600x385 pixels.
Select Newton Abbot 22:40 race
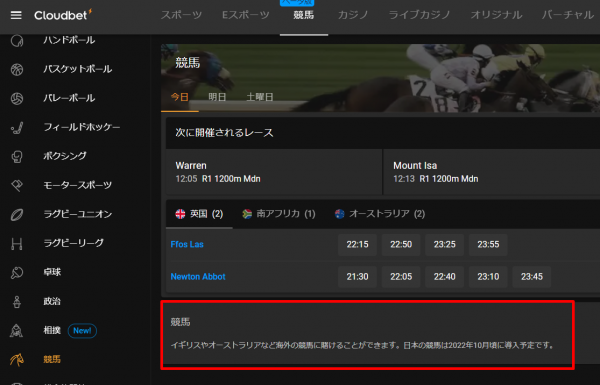coord(445,277)
